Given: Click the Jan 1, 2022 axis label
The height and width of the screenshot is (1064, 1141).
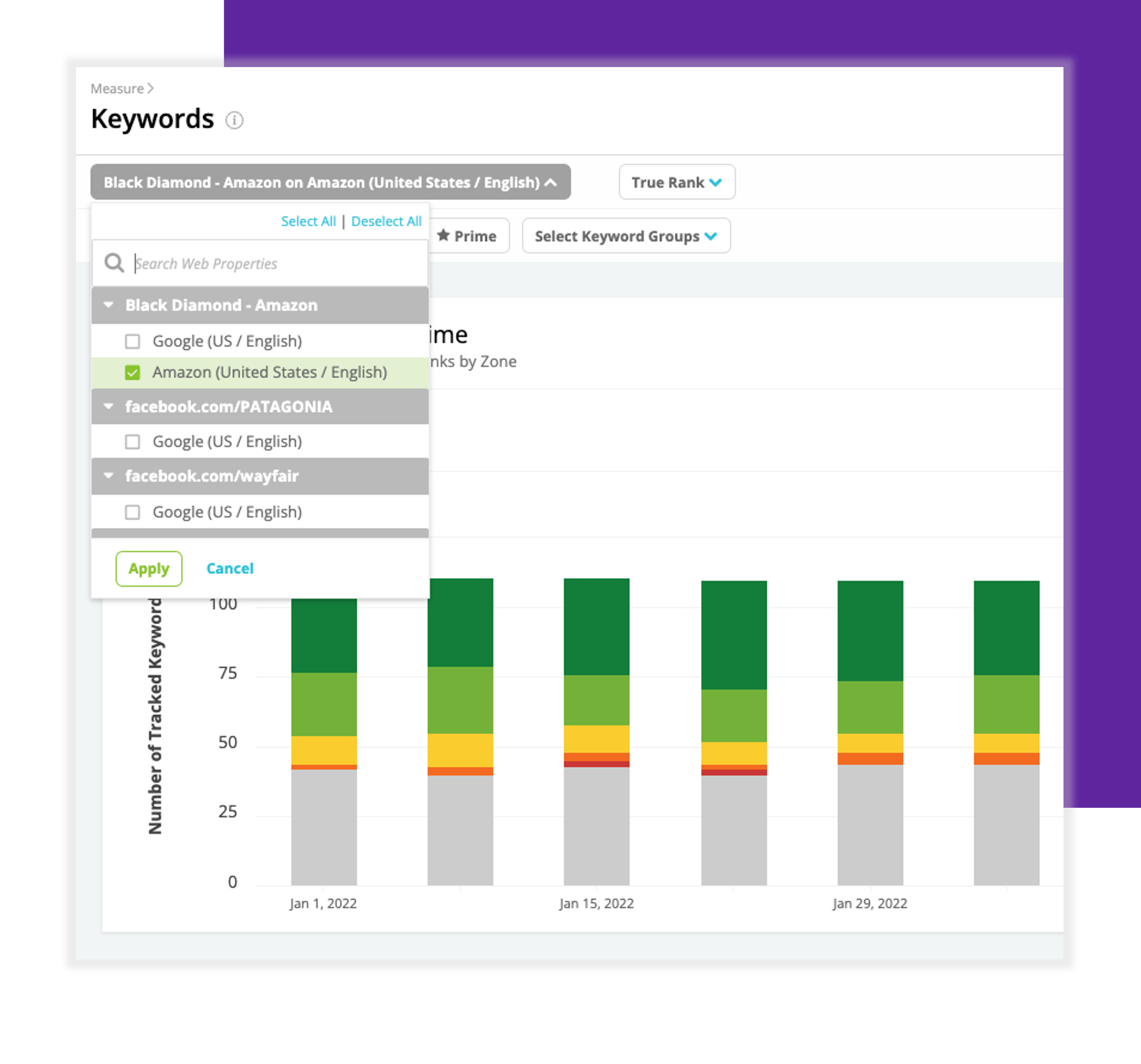Looking at the screenshot, I should (323, 903).
